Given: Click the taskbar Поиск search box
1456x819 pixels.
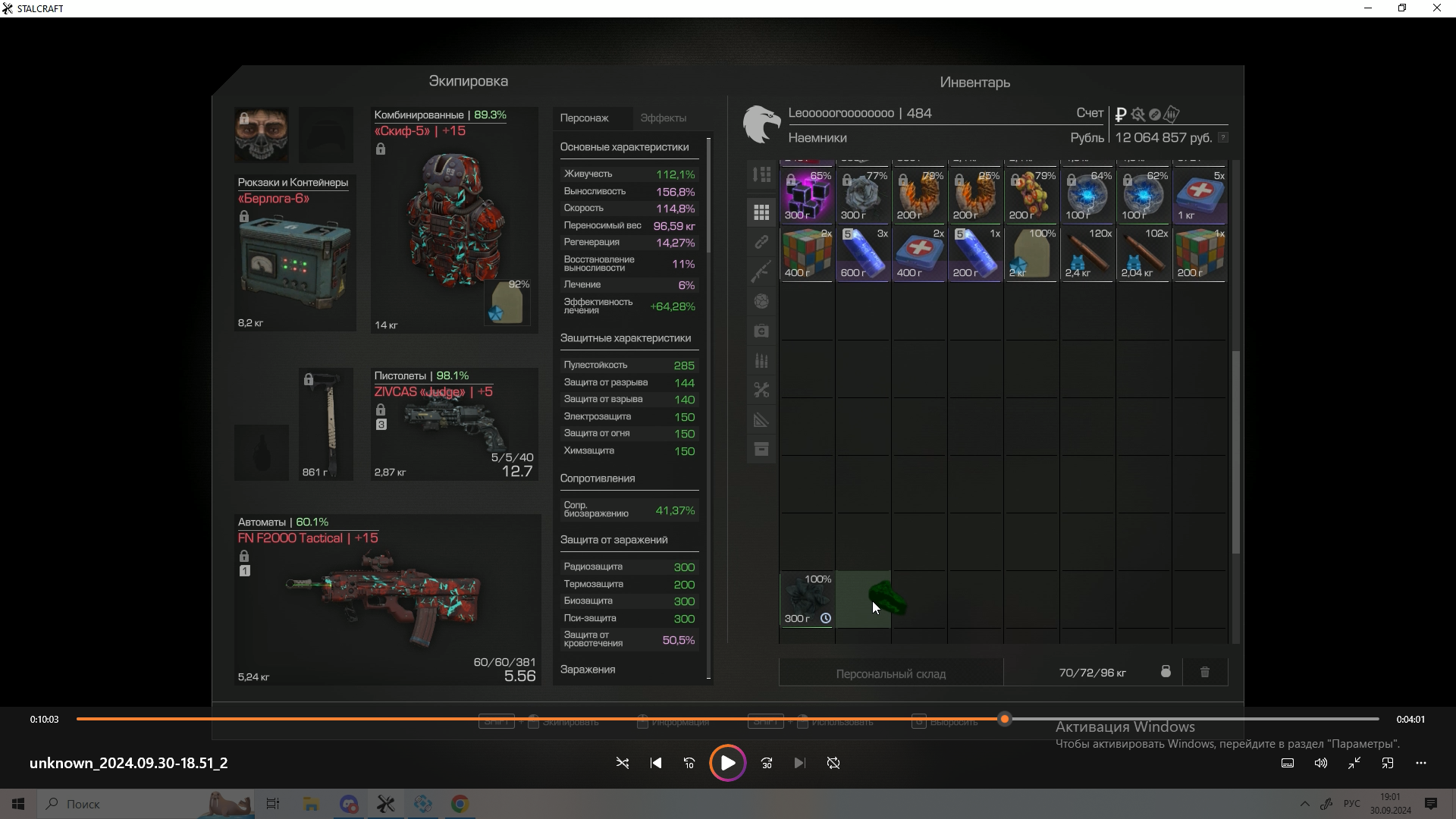Looking at the screenshot, I should 144,804.
